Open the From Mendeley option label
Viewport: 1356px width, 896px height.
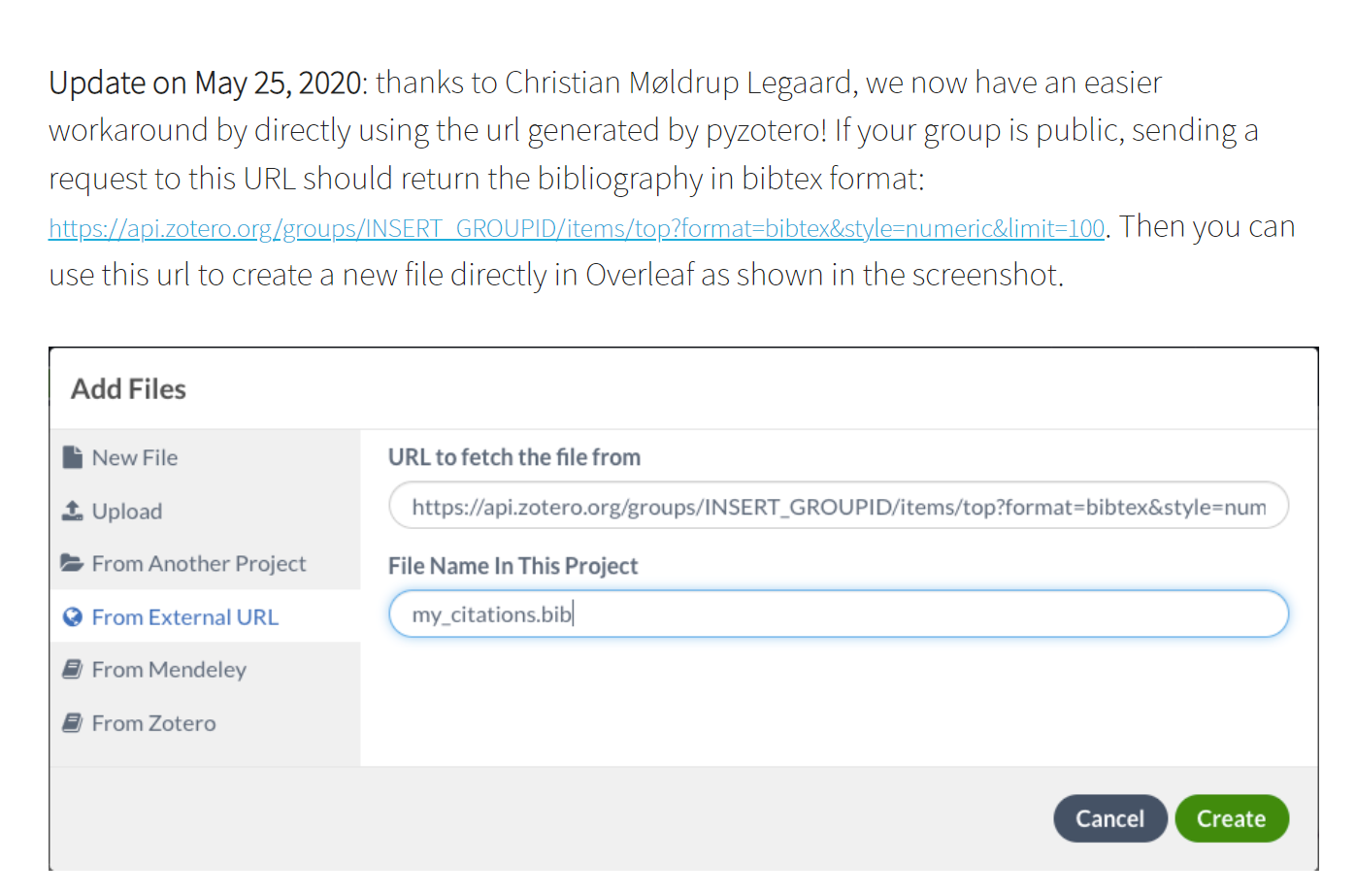click(x=169, y=670)
